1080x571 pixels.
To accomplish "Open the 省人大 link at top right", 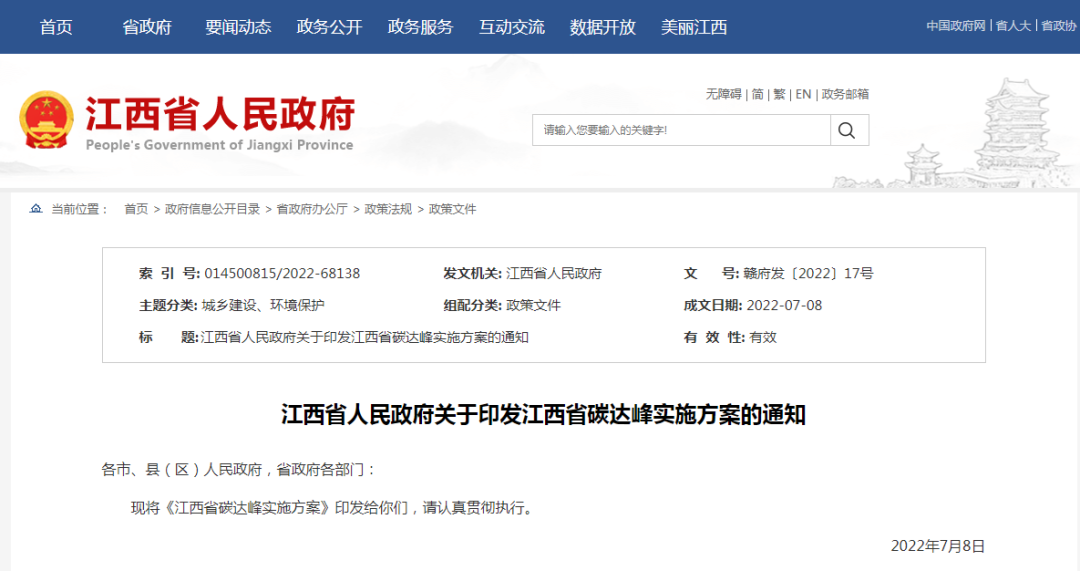I will tap(1013, 26).
